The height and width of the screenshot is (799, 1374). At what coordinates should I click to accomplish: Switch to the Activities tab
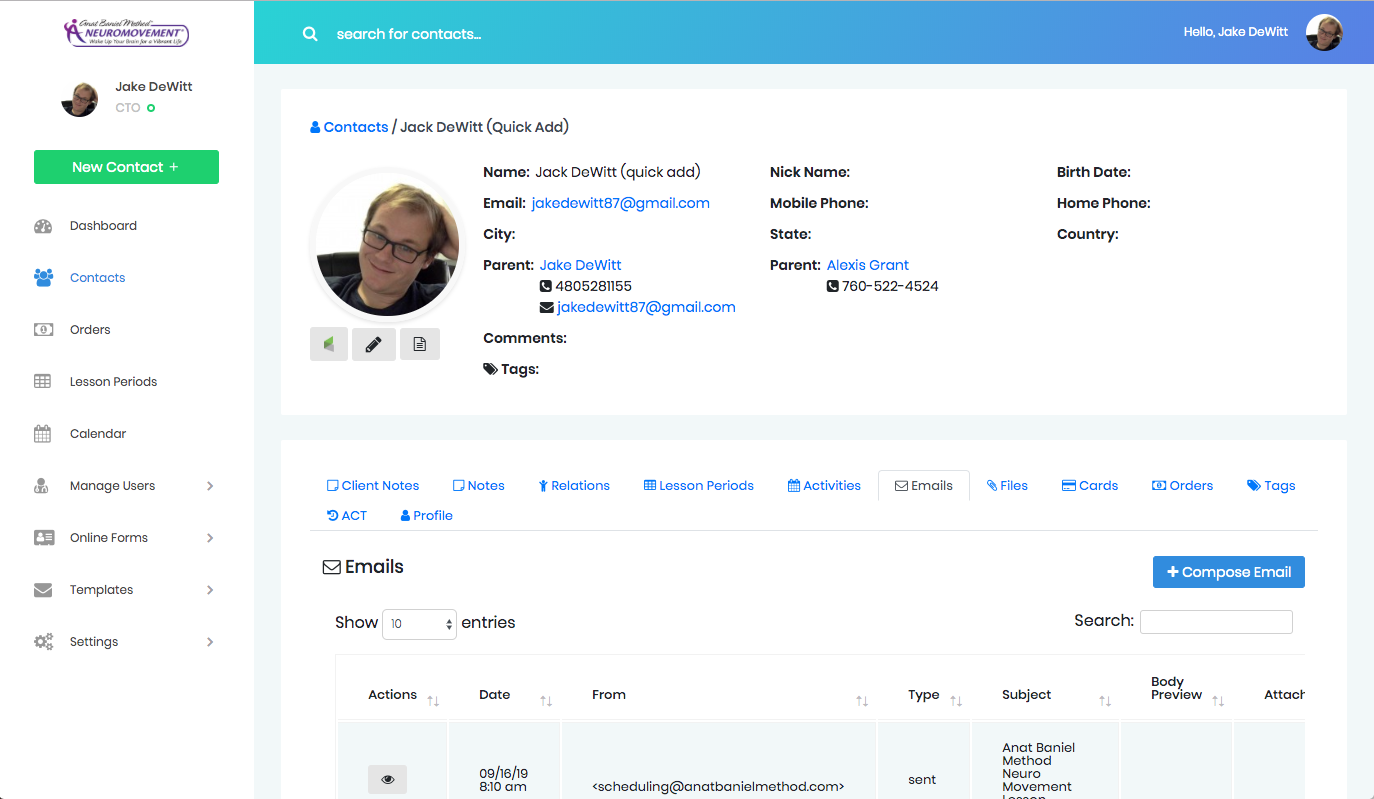[824, 486]
